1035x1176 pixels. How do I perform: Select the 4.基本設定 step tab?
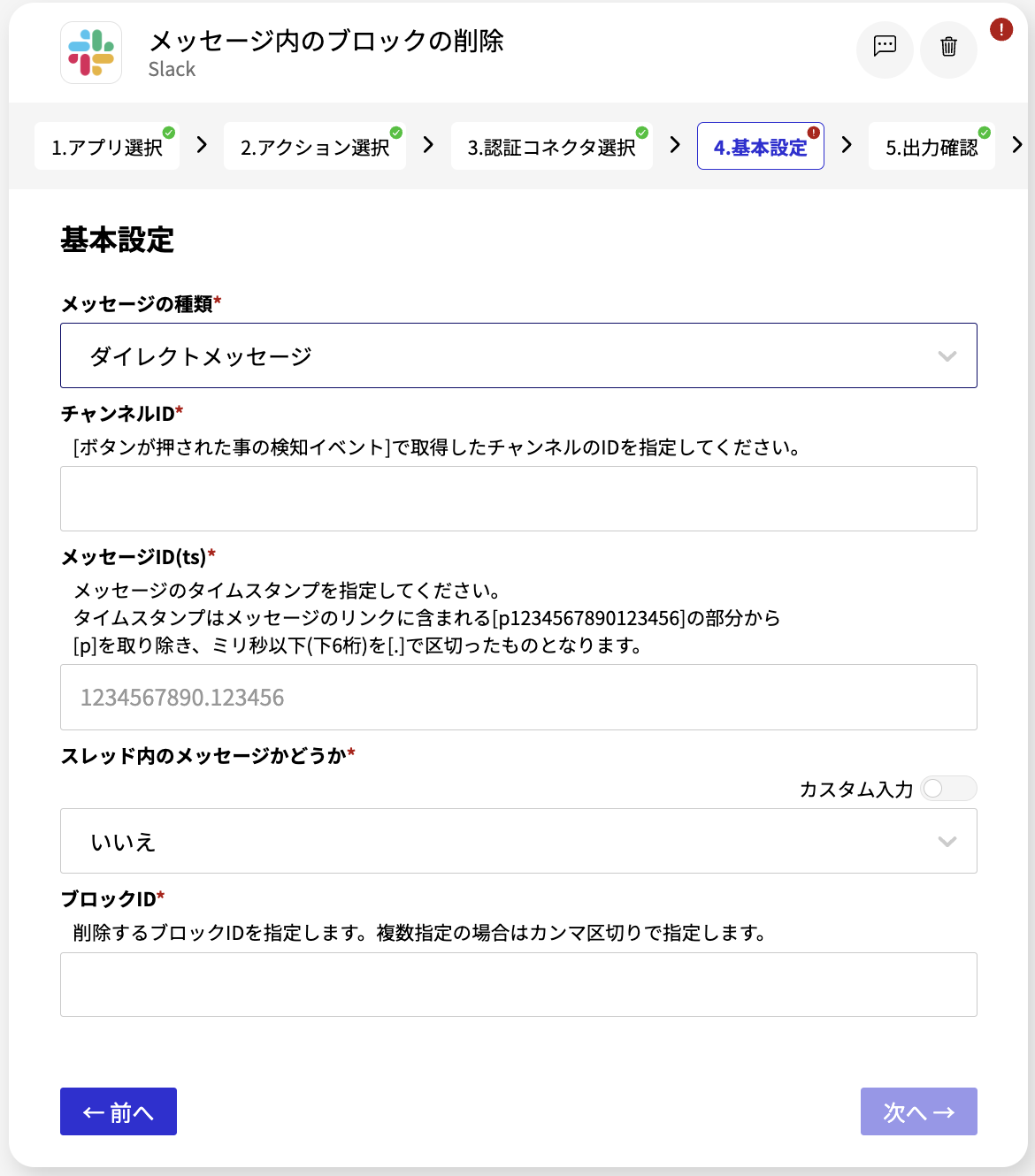coord(761,146)
